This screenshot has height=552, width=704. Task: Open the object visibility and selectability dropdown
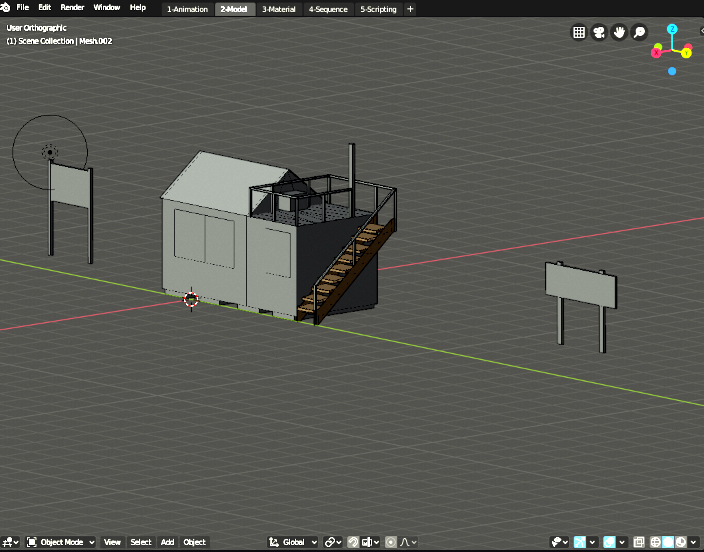coord(559,542)
